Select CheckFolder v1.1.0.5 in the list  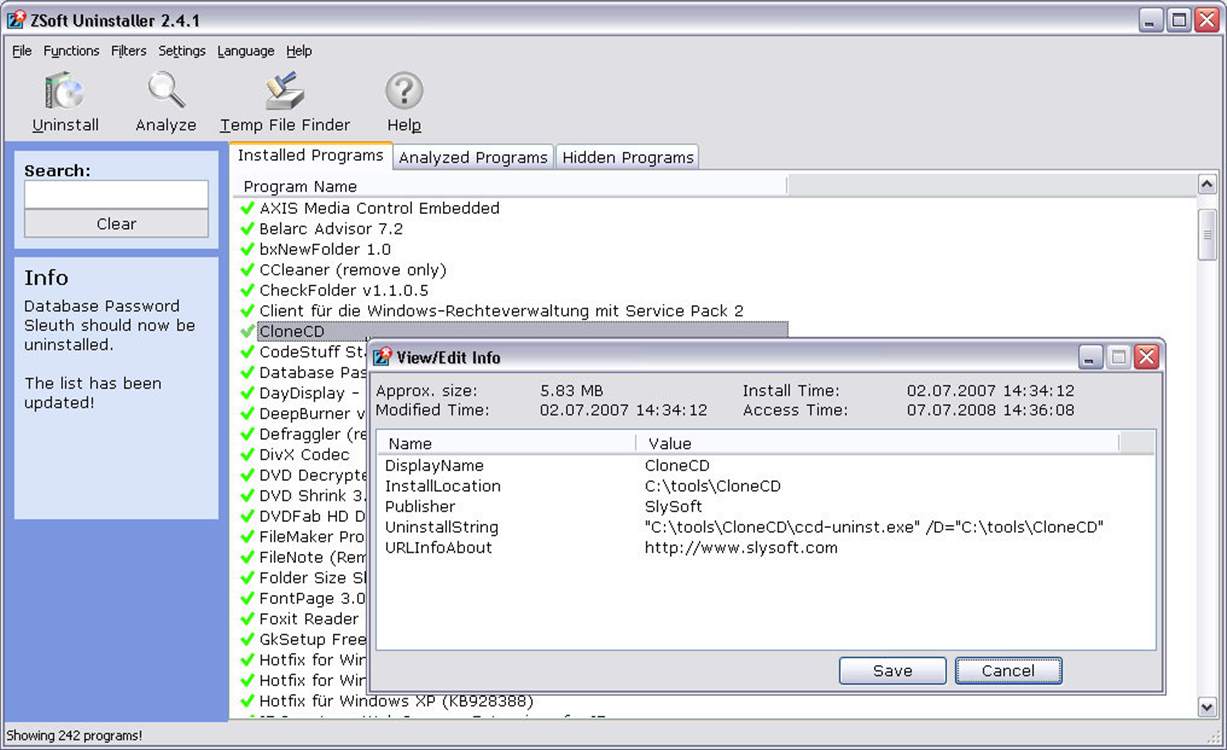coord(343,290)
